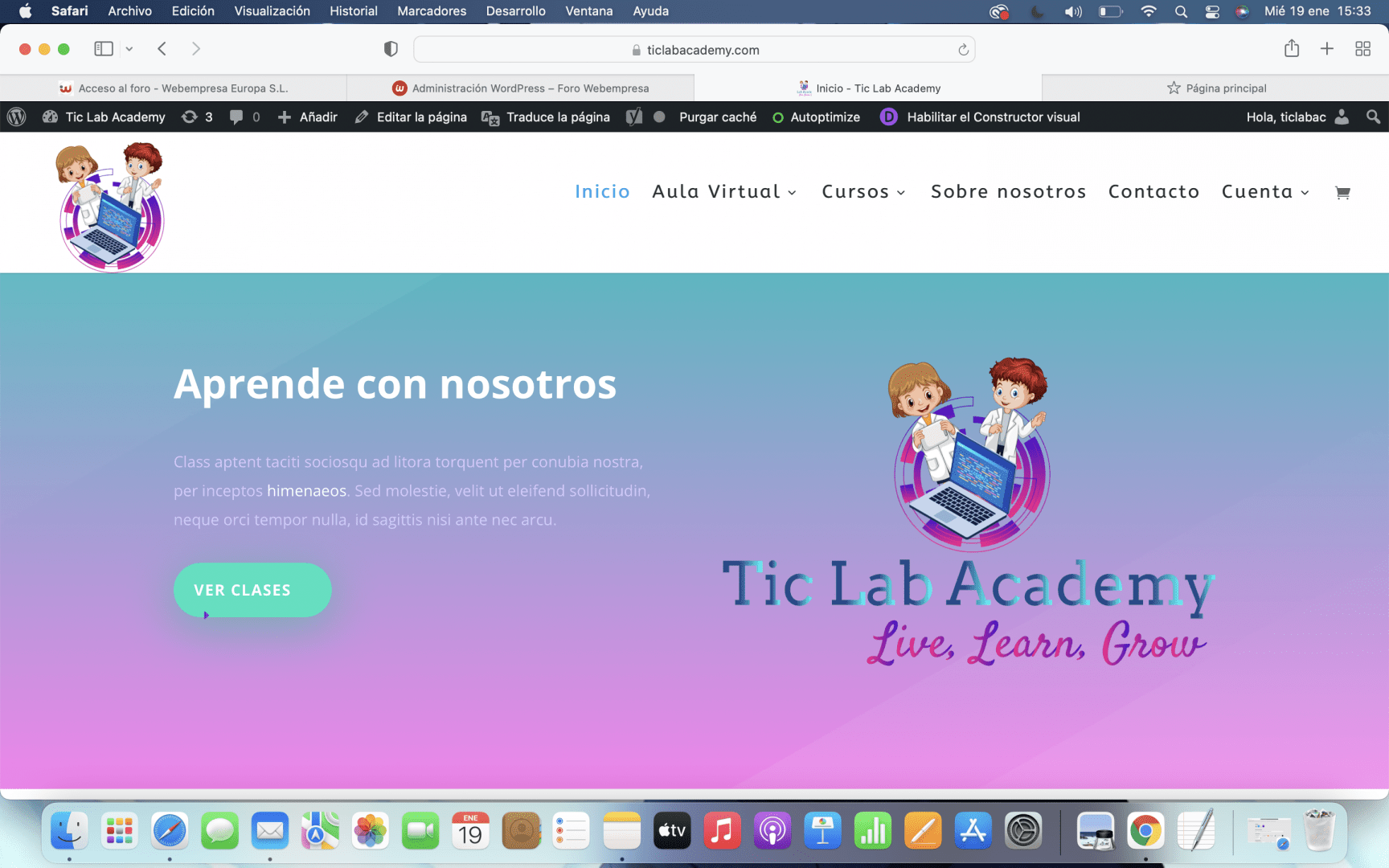Viewport: 1389px width, 868px height.
Task: Open Launchpad from the Dock
Action: pyautogui.click(x=120, y=831)
